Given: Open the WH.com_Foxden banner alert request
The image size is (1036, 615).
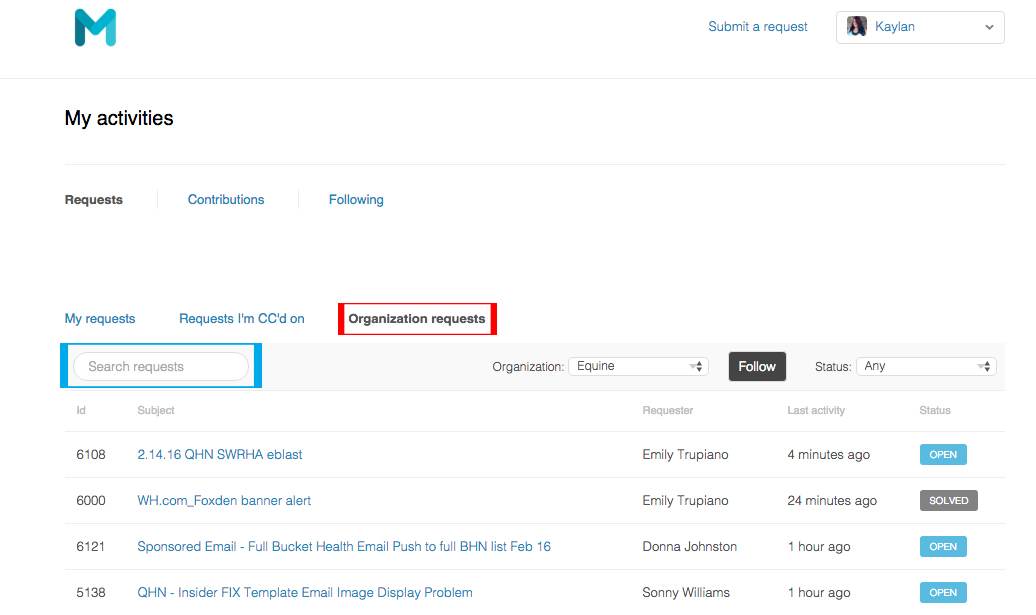Looking at the screenshot, I should coord(224,501).
